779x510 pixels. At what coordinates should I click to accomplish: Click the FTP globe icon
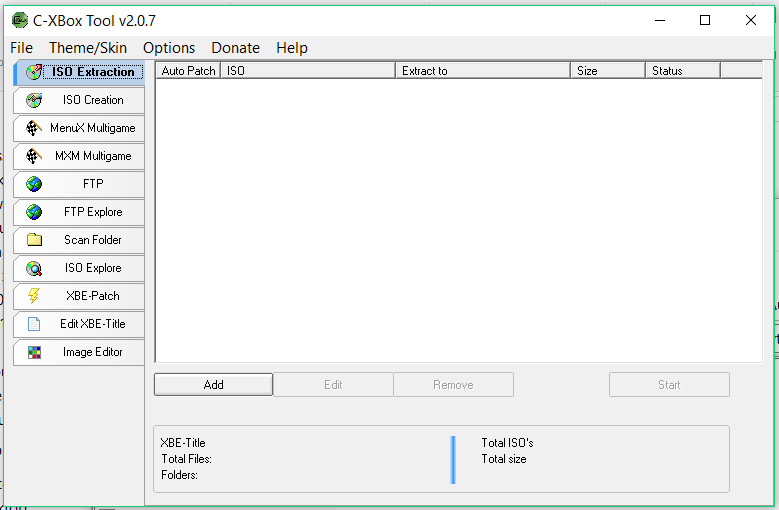34,184
